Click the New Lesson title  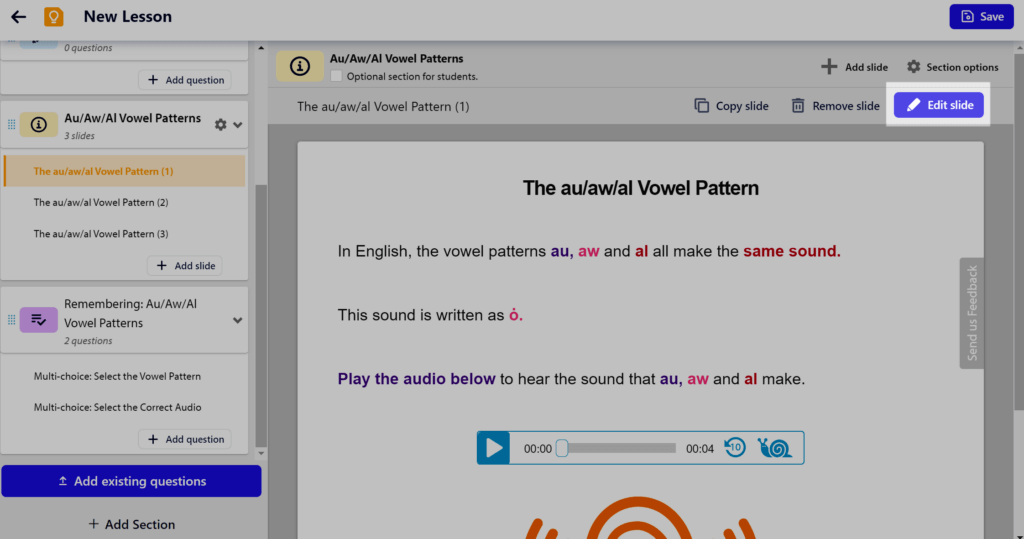pos(128,17)
